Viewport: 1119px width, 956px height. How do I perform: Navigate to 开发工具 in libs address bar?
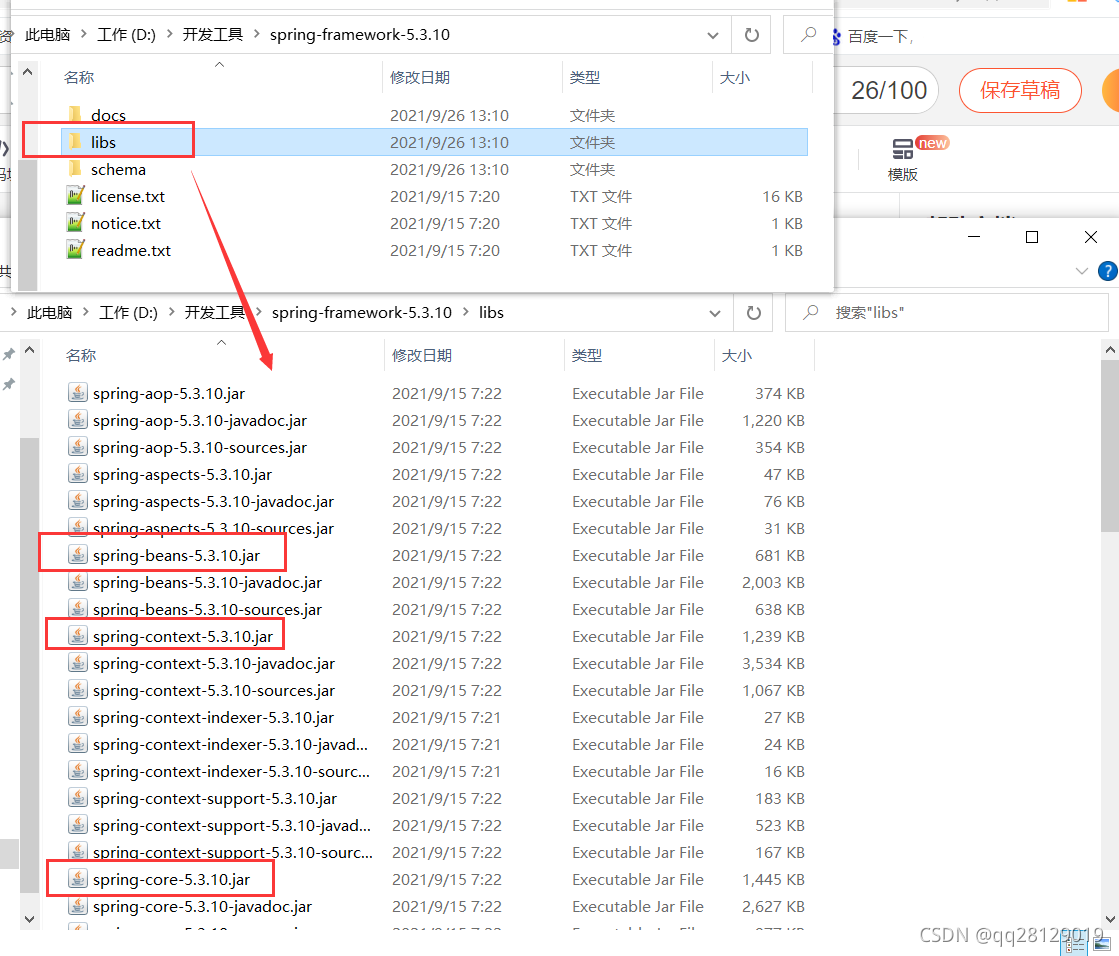214,312
